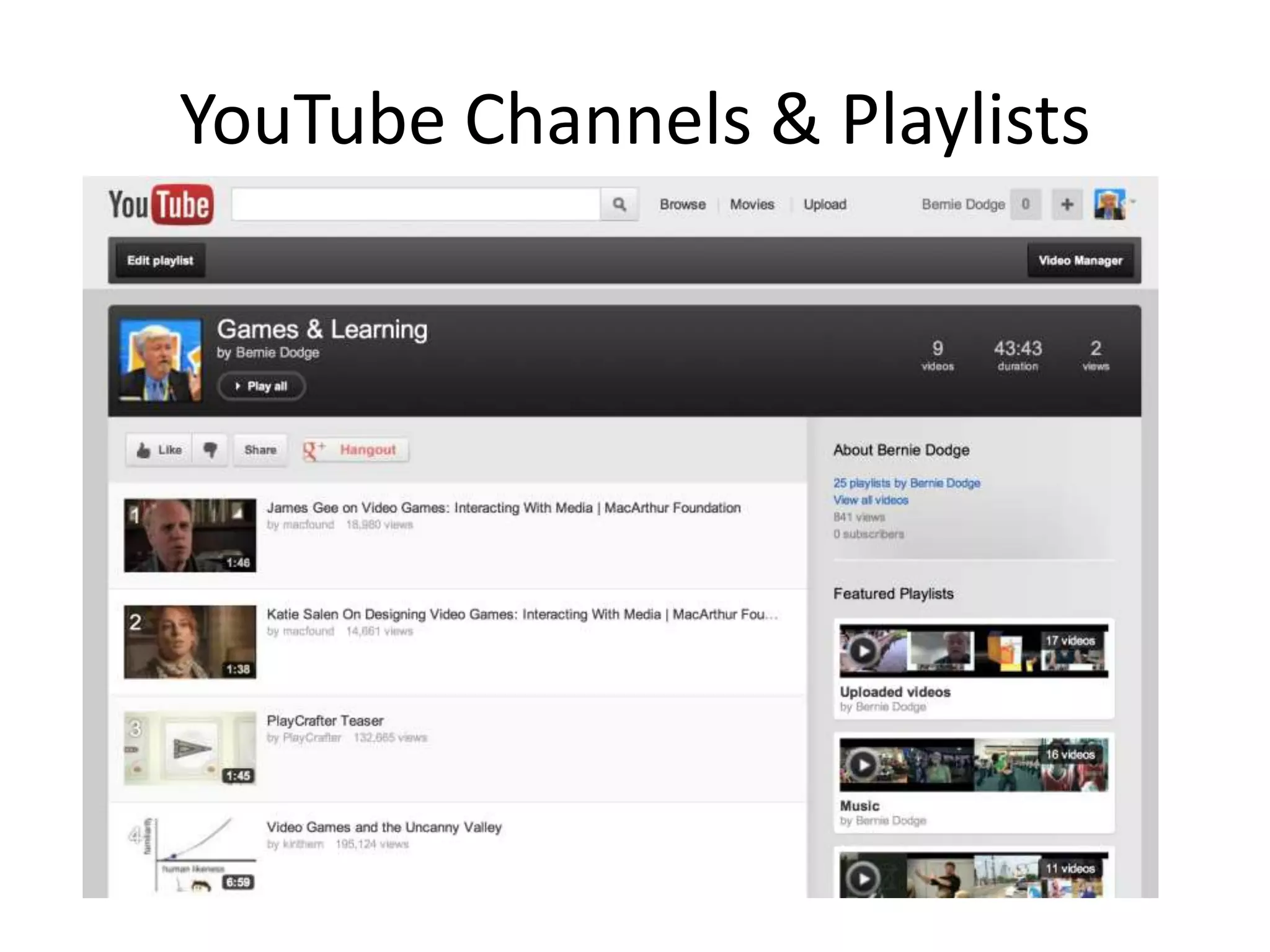Play the Music playlist icon
The height and width of the screenshot is (952, 1270).
(863, 765)
